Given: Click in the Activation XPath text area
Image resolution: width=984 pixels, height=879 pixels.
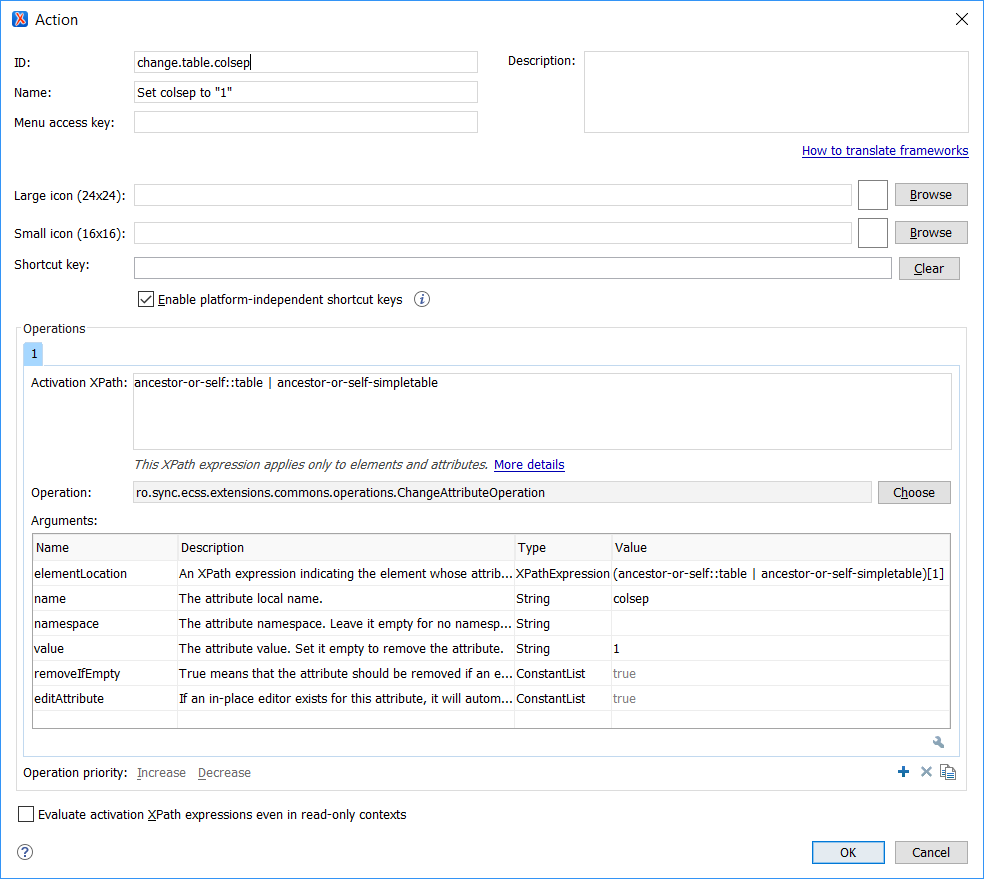Looking at the screenshot, I should (x=541, y=413).
